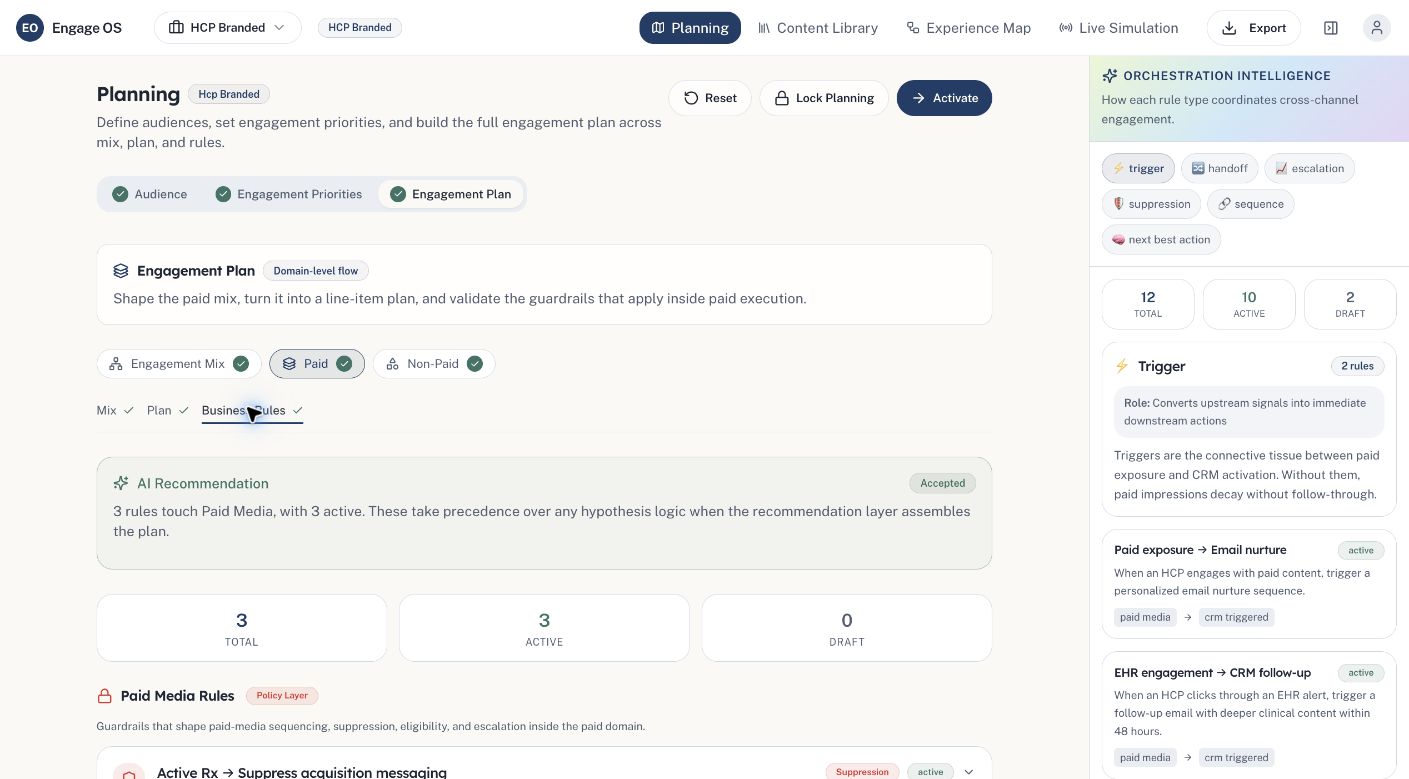Click the sparkle icon beside Orchestration Intelligence
This screenshot has width=1409, height=779.
(1109, 76)
